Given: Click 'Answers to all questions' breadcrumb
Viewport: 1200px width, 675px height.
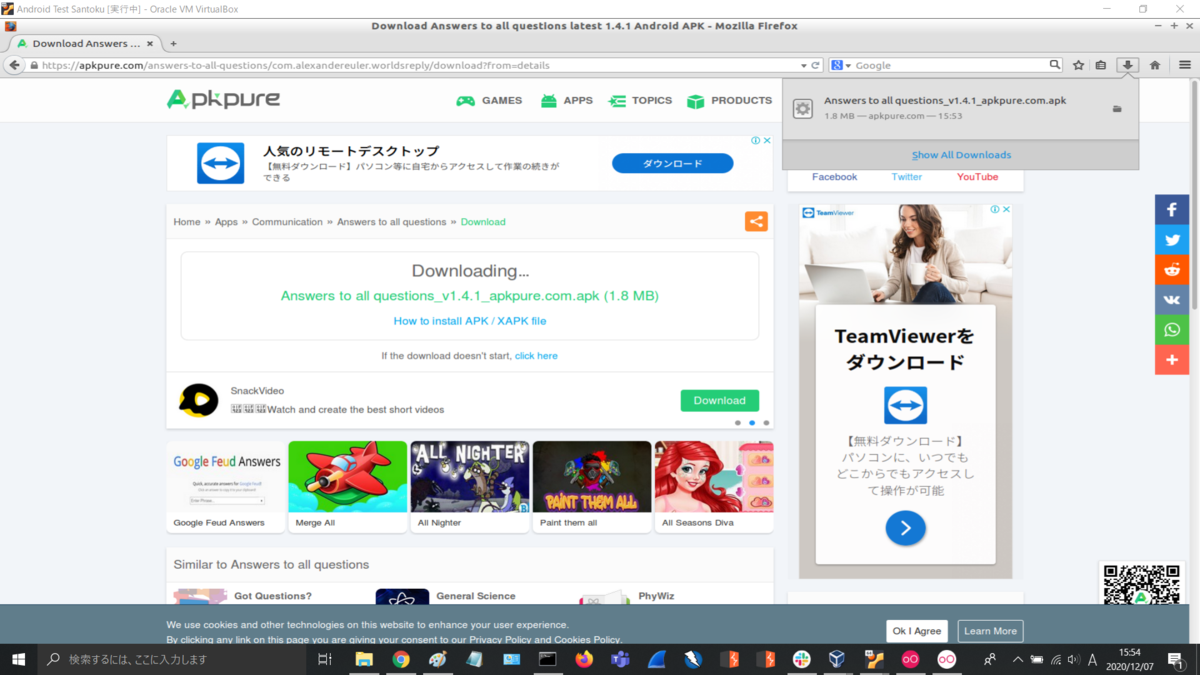Looking at the screenshot, I should click(392, 222).
